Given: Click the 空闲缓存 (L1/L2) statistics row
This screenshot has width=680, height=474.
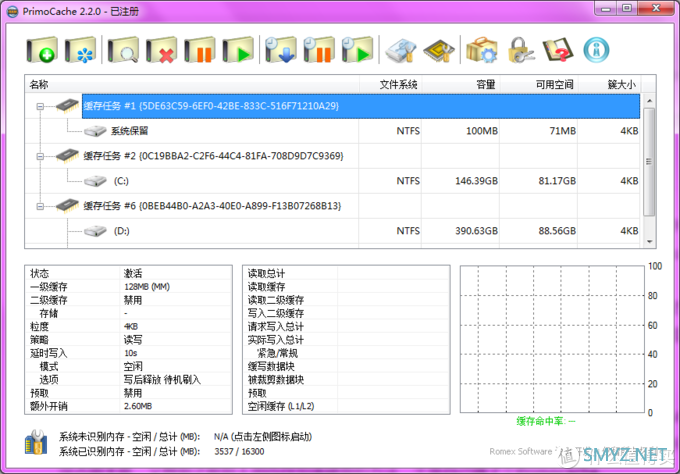Looking at the screenshot, I should coord(346,406).
